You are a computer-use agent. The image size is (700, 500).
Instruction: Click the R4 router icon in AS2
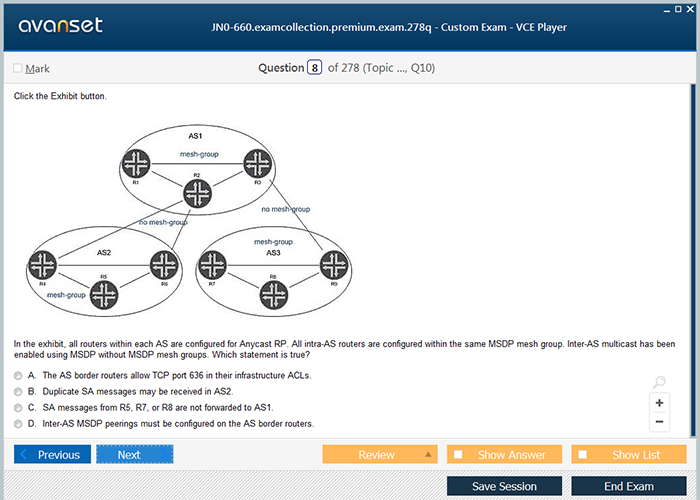42,265
